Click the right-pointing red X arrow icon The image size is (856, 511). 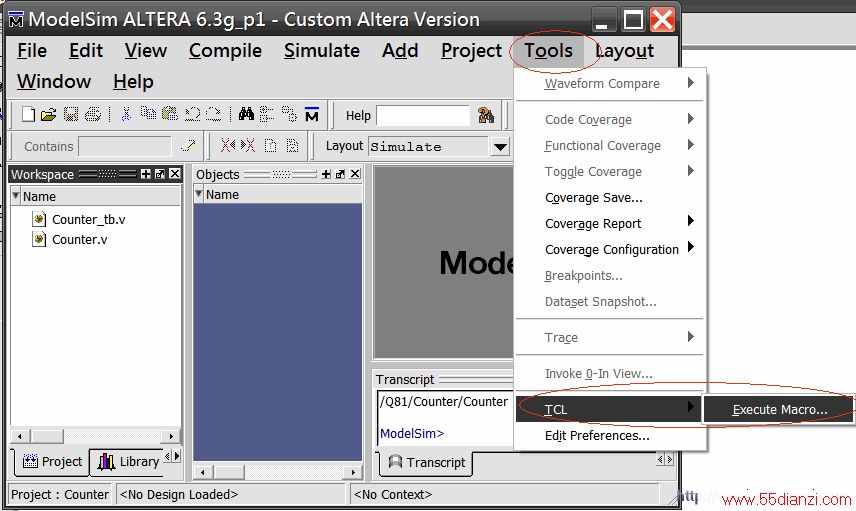point(248,145)
